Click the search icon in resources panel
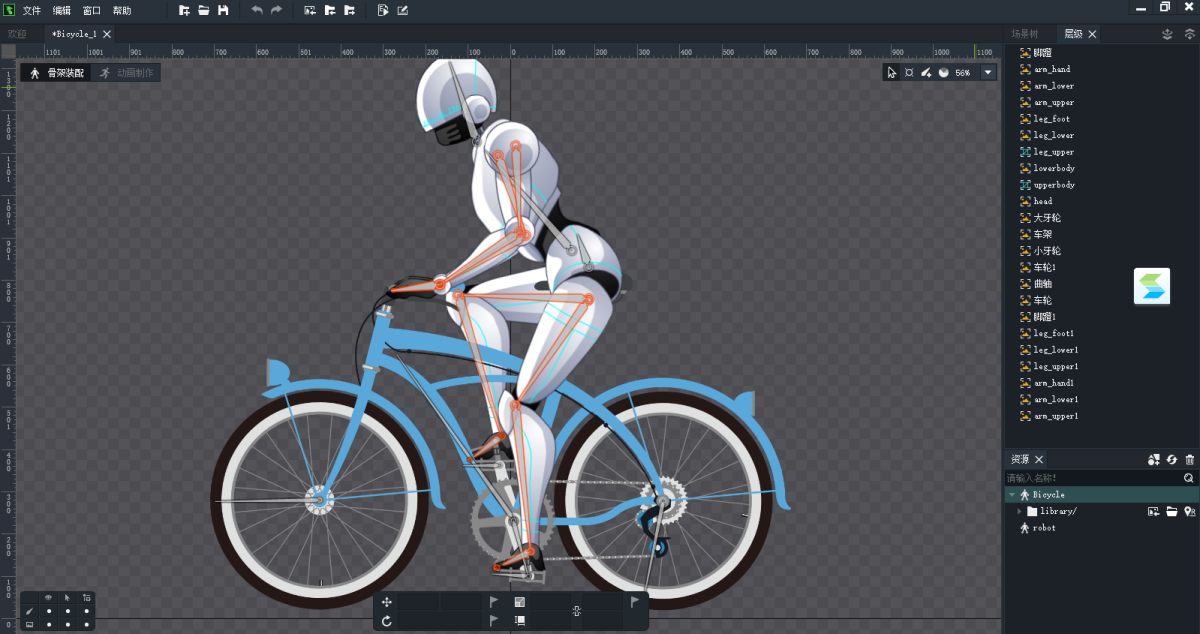The width and height of the screenshot is (1200, 634). pos(1189,478)
